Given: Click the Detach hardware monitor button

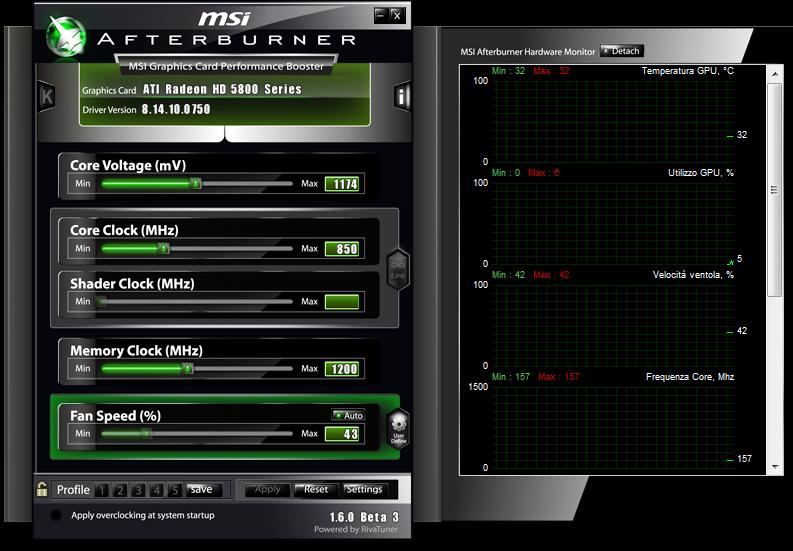Looking at the screenshot, I should coord(622,51).
